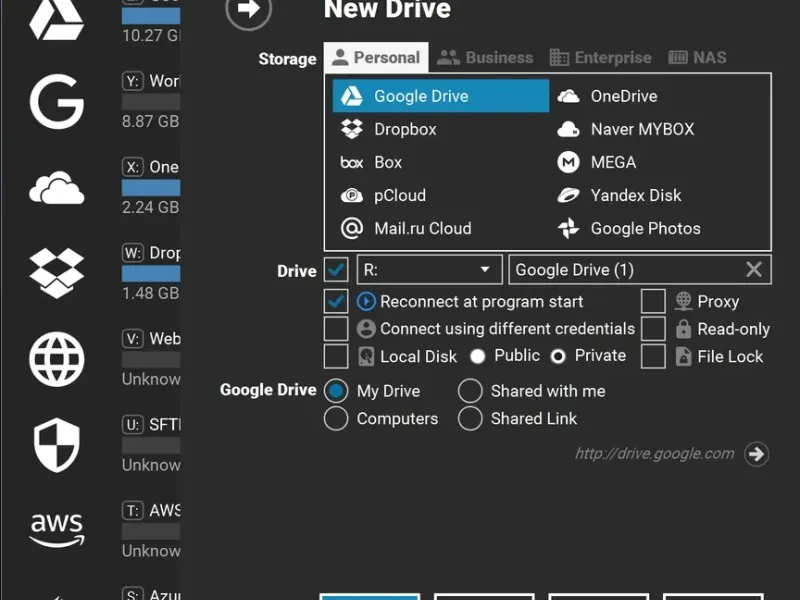Choose pCloud in storage list
800x600 pixels.
(x=441, y=195)
